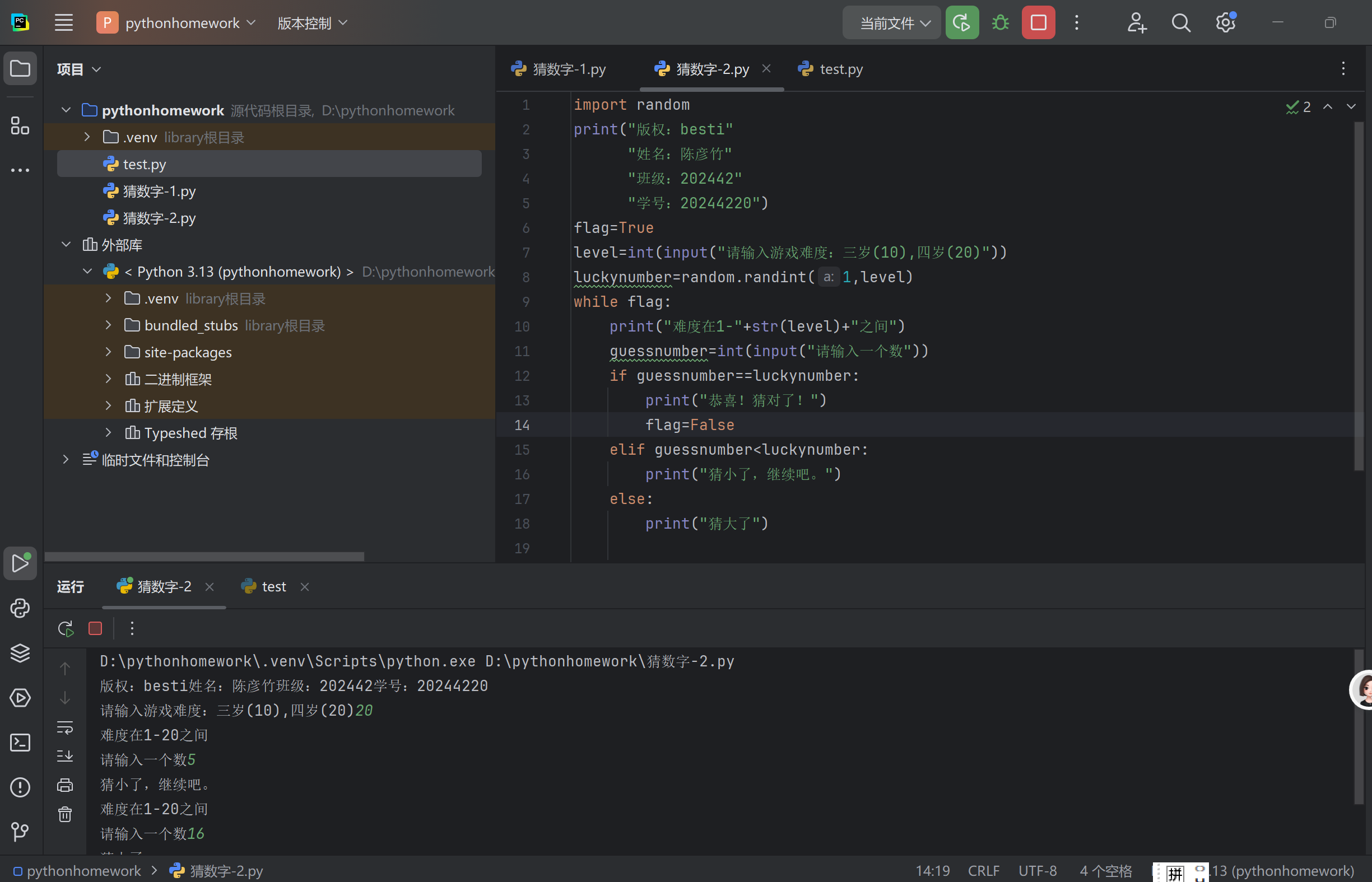Image resolution: width=1372 pixels, height=882 pixels.
Task: Open the 当前文件 run configuration dropdown
Action: [x=891, y=23]
